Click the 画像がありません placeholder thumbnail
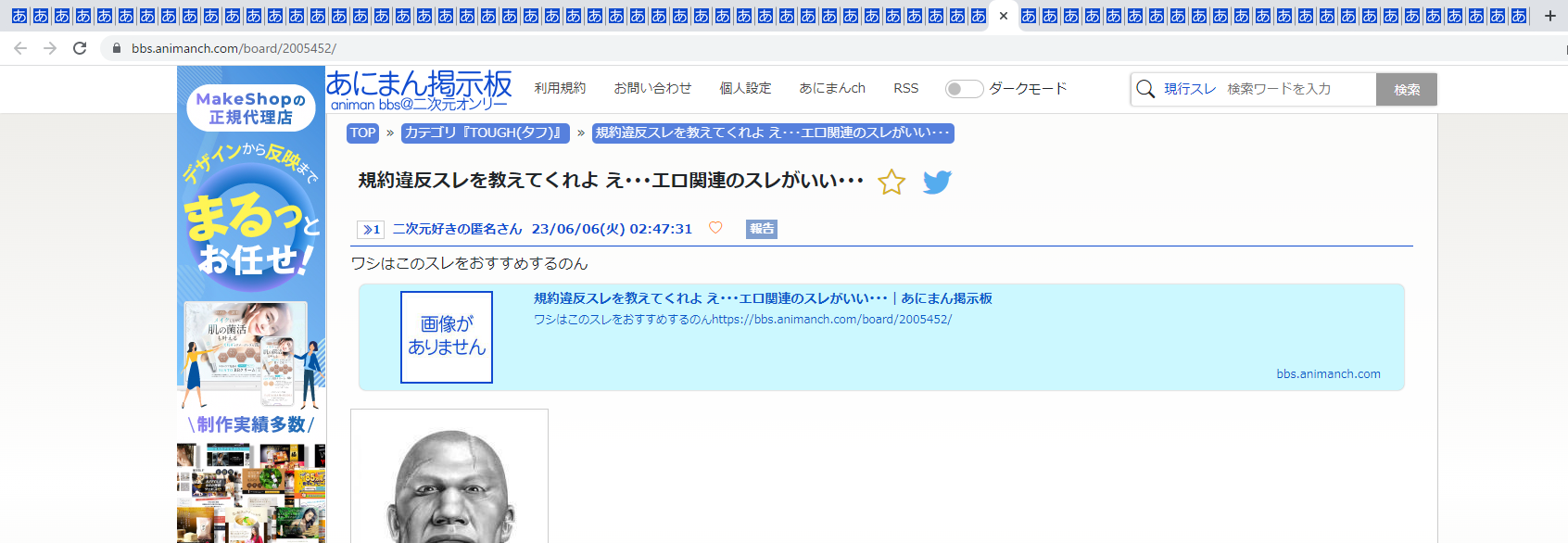 pyautogui.click(x=447, y=337)
